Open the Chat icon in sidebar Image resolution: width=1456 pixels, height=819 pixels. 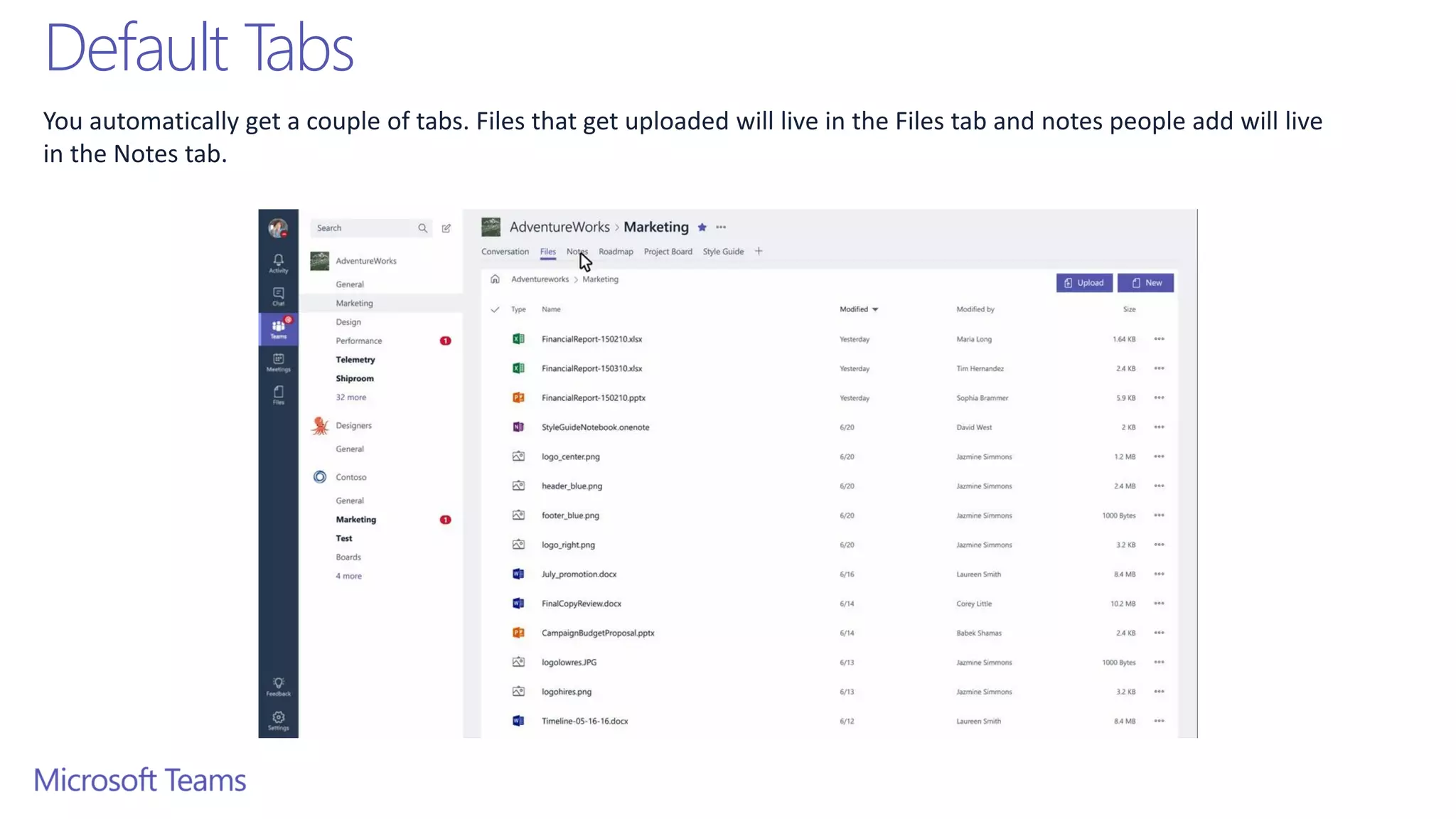point(278,296)
